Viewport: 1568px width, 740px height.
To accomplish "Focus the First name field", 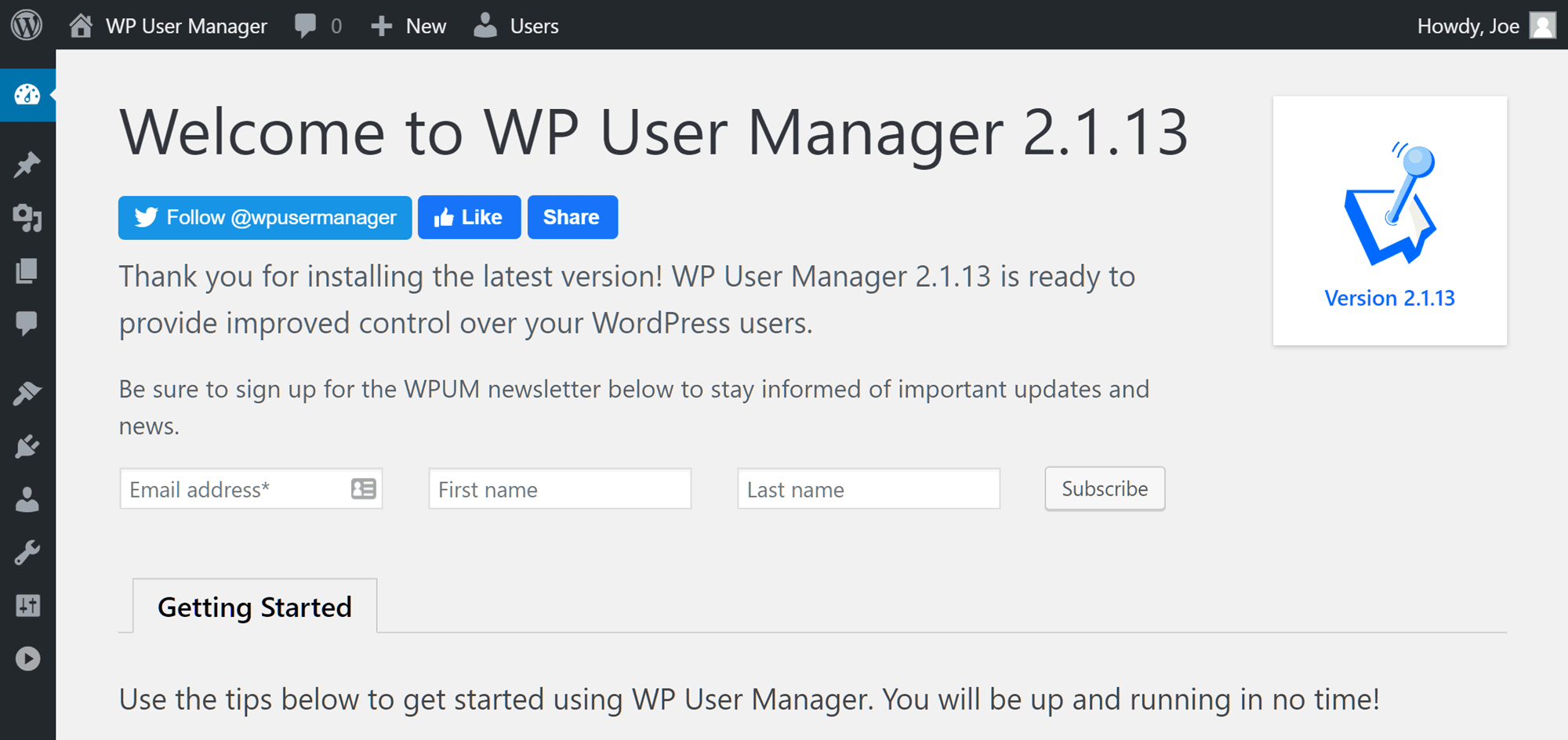I will click(x=560, y=489).
